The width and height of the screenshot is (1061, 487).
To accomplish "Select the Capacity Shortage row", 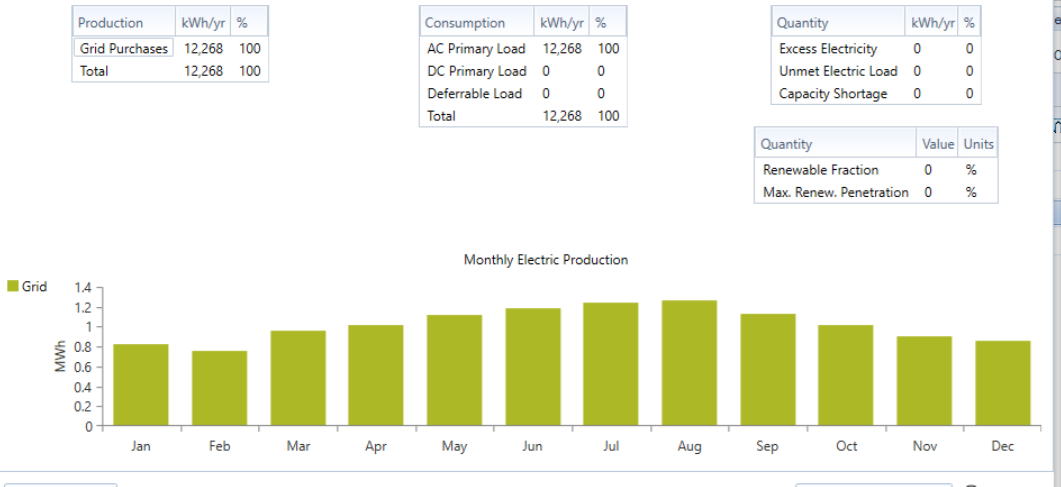I will (x=876, y=93).
